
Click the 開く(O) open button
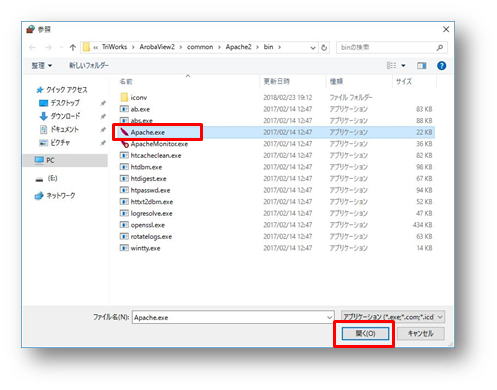tap(365, 333)
